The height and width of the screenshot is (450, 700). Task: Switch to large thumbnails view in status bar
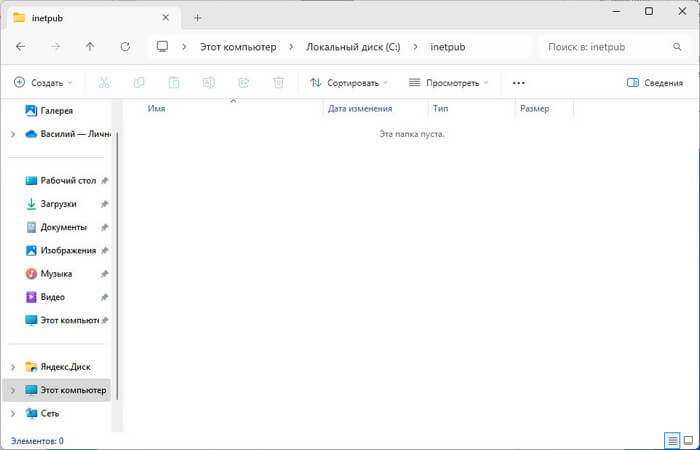pyautogui.click(x=687, y=441)
